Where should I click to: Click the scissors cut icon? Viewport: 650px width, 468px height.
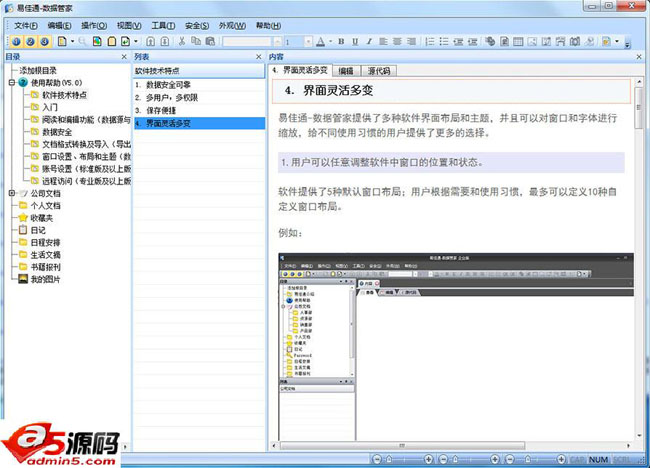click(x=182, y=41)
